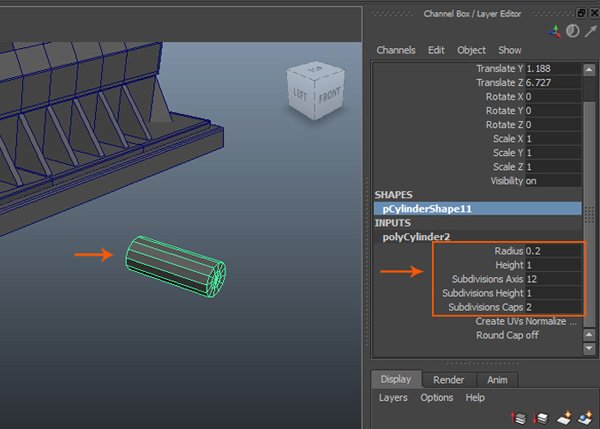Move selected layer down icon

pos(541,416)
